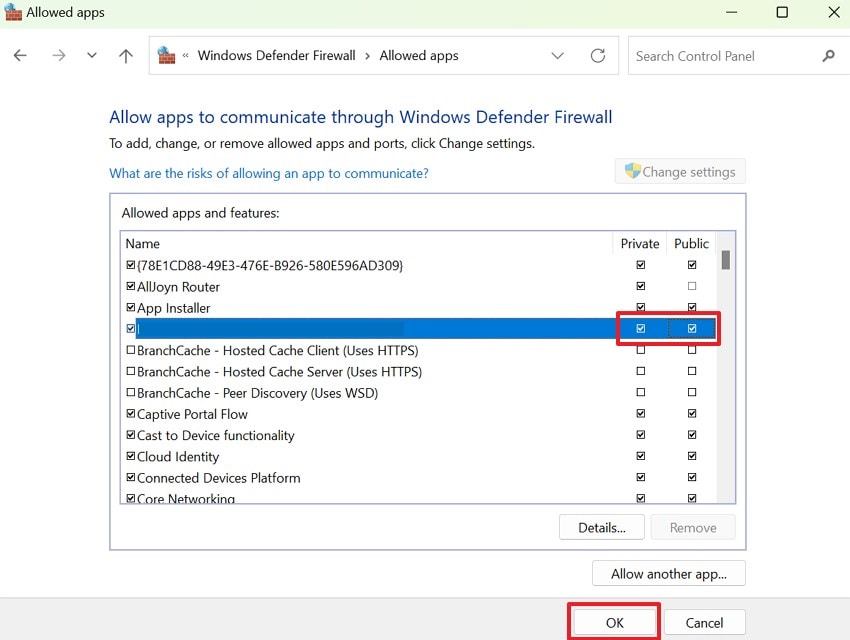Uncheck Public for Connected Devices Platform
The image size is (850, 640).
coord(692,477)
